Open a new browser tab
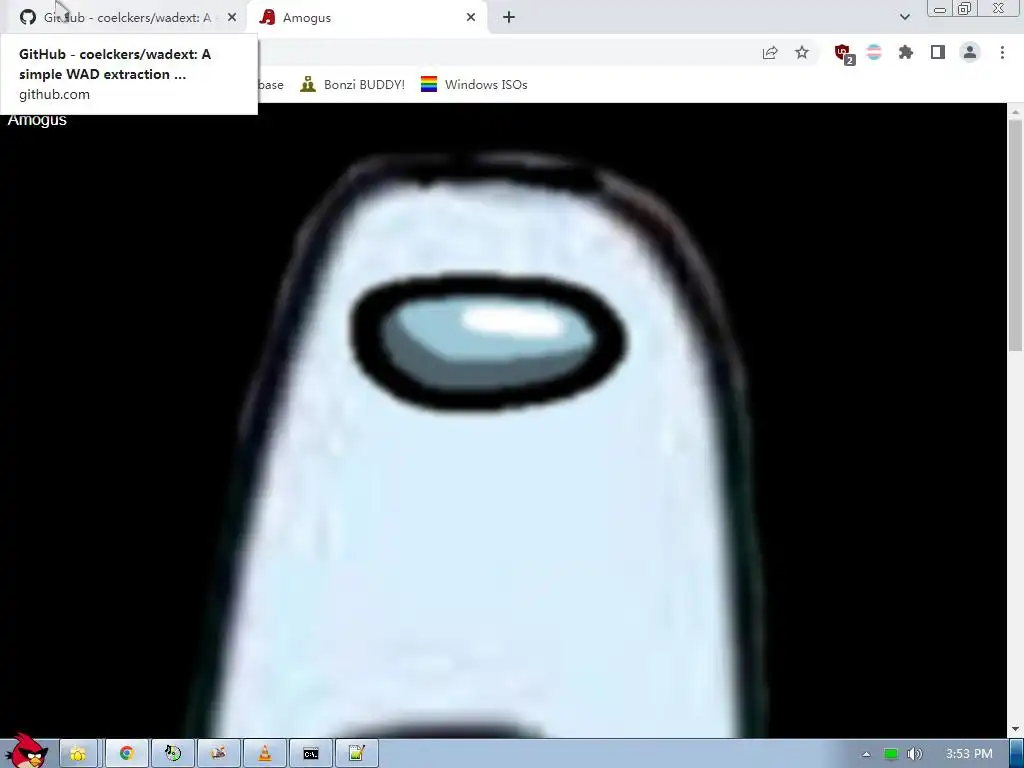1024x768 pixels. coord(509,18)
